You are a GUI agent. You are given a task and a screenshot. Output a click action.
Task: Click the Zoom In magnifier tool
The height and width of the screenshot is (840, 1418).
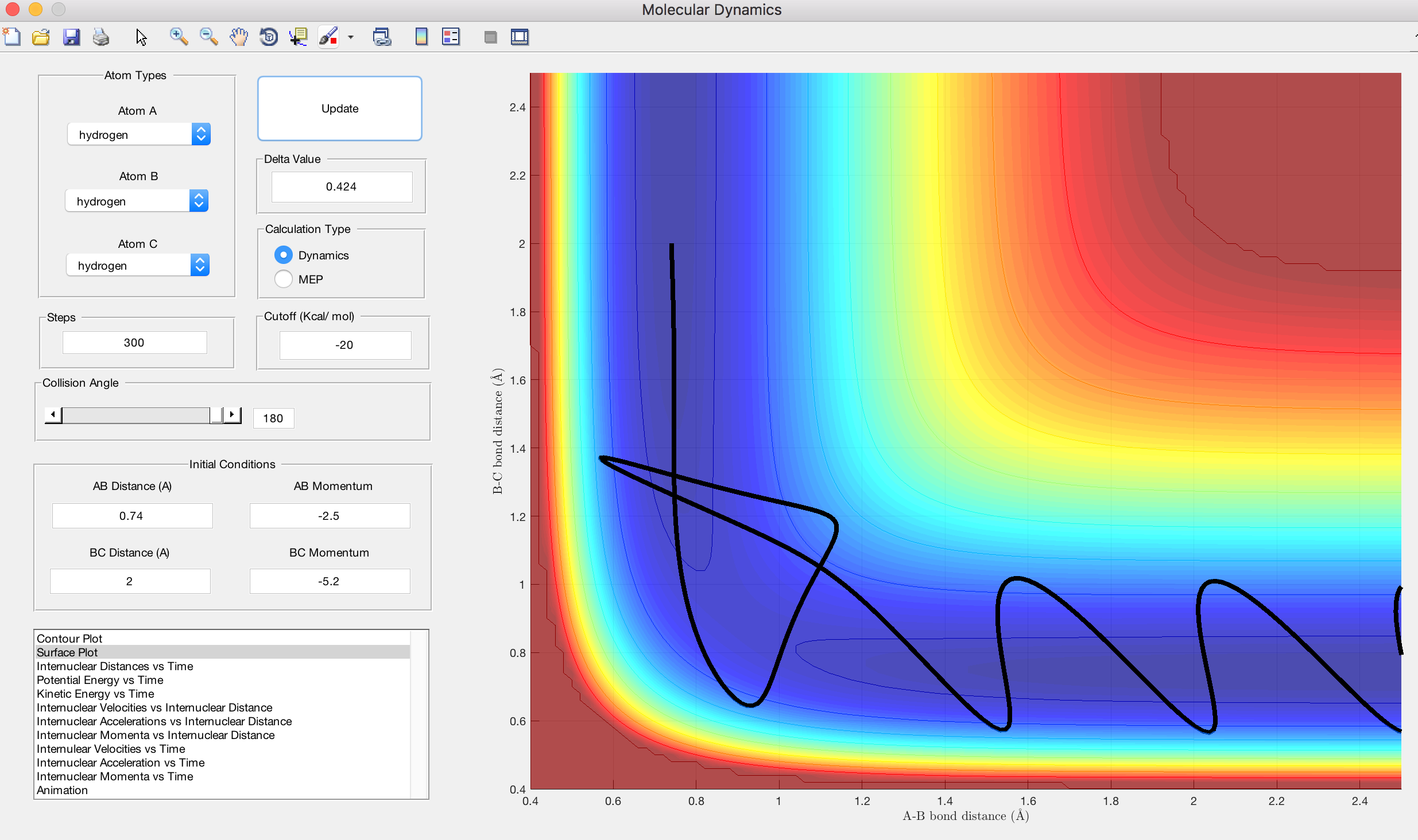[x=179, y=37]
